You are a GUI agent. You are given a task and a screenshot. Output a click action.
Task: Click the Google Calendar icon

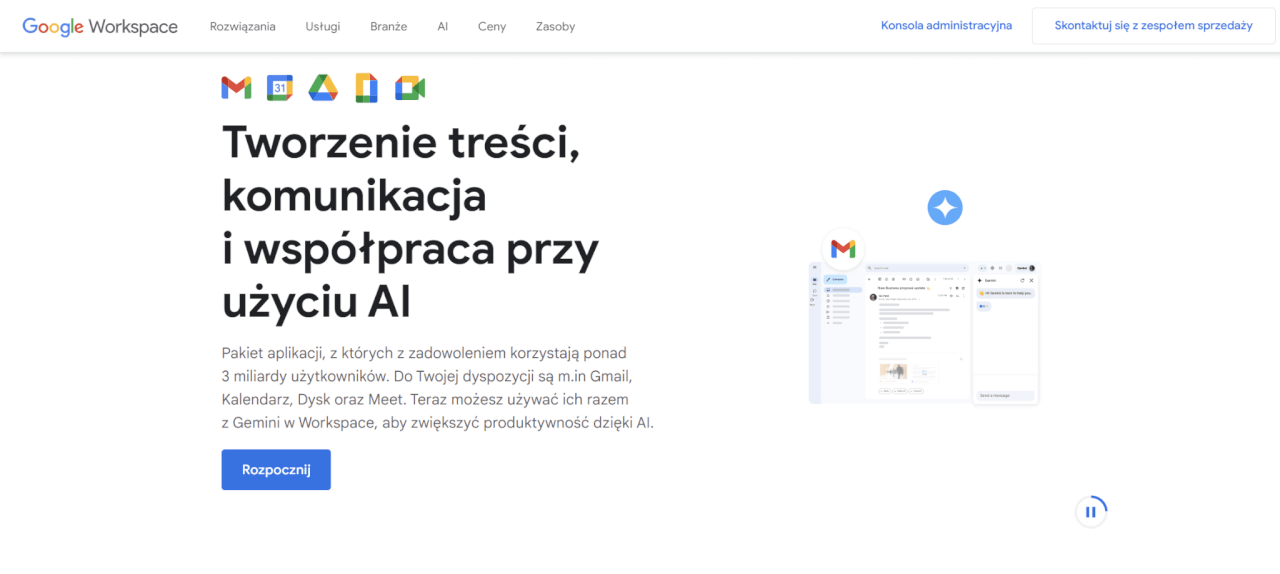280,88
